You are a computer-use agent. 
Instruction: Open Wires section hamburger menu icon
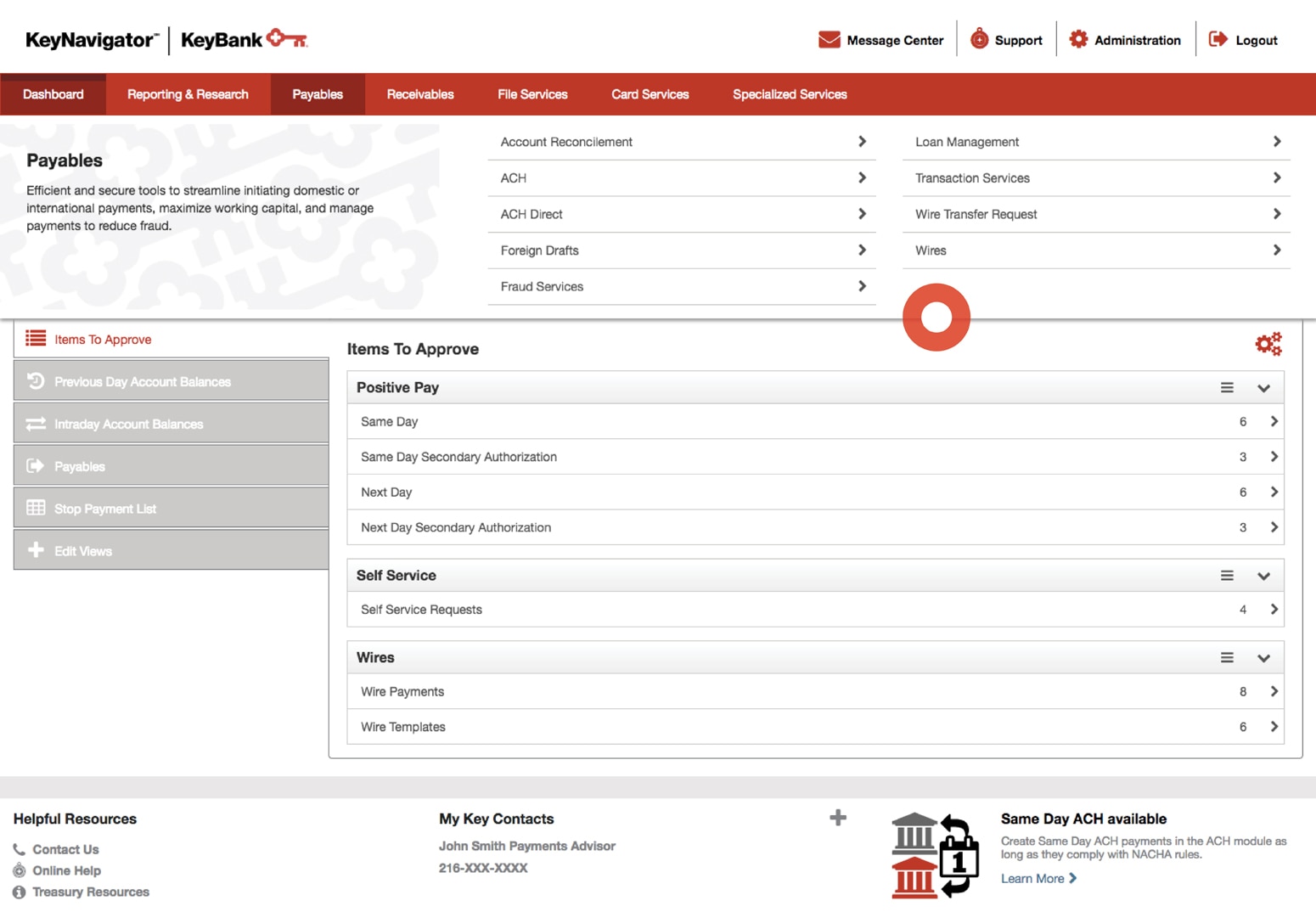(x=1227, y=657)
